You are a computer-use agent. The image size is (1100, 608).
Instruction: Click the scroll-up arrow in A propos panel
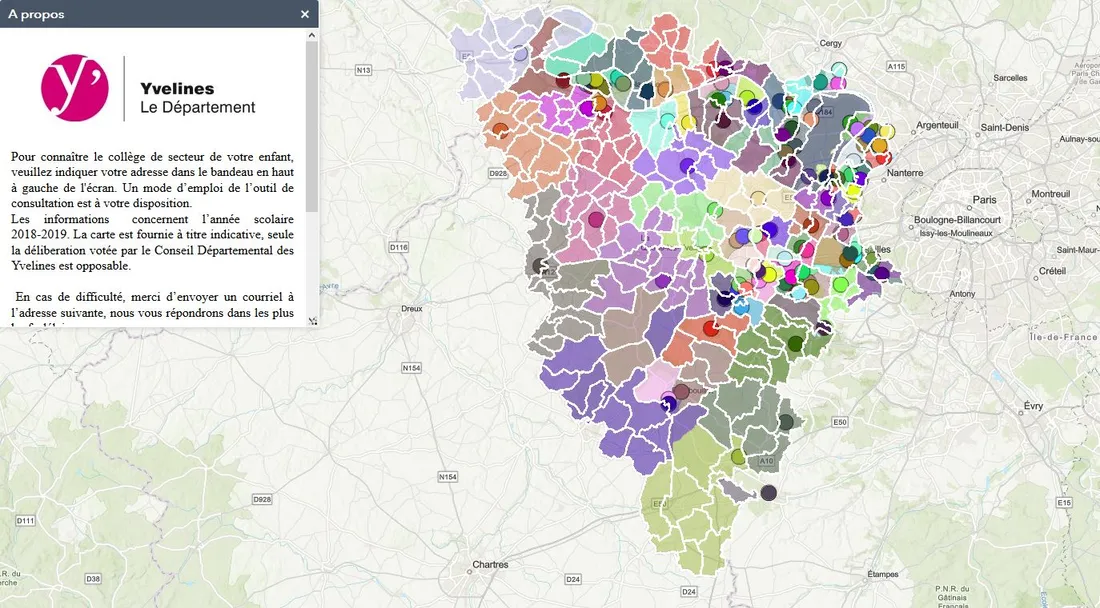[x=312, y=35]
